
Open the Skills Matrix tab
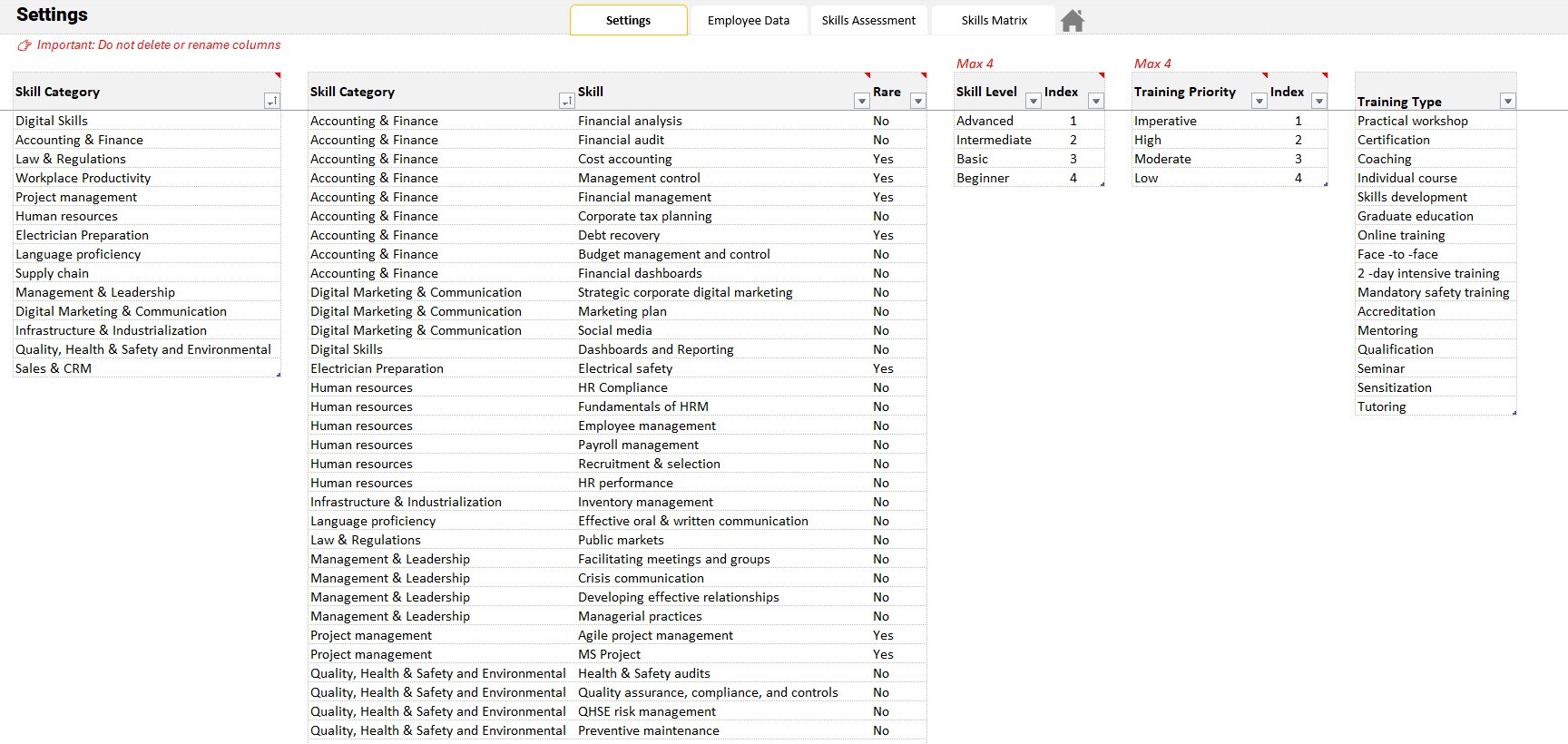click(995, 20)
